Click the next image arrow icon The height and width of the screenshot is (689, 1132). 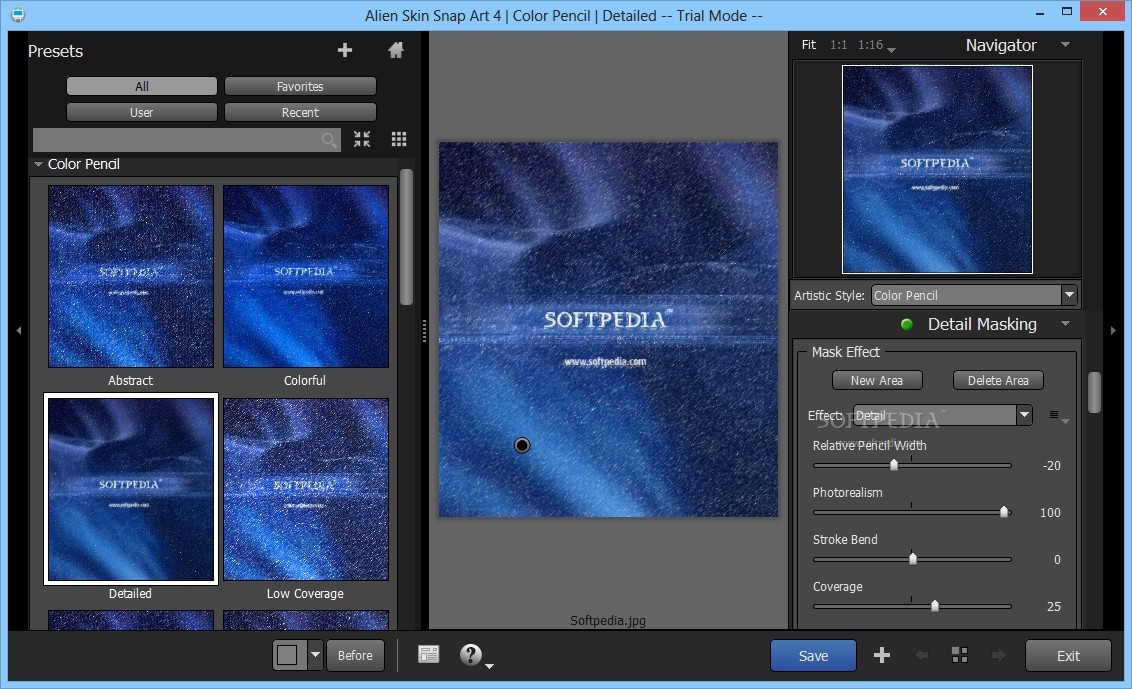(x=998, y=655)
